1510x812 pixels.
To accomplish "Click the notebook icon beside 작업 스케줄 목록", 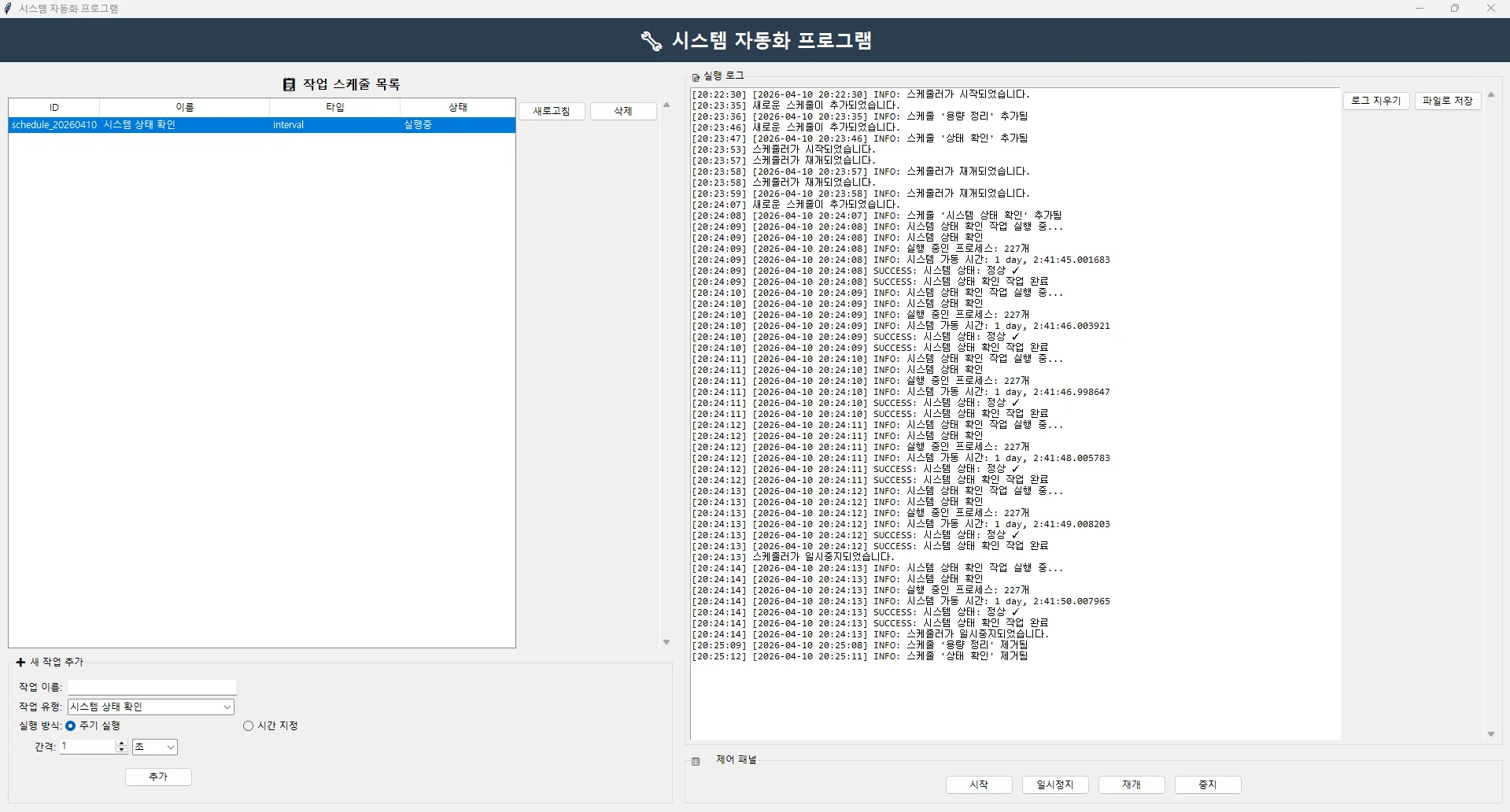I will [x=290, y=83].
